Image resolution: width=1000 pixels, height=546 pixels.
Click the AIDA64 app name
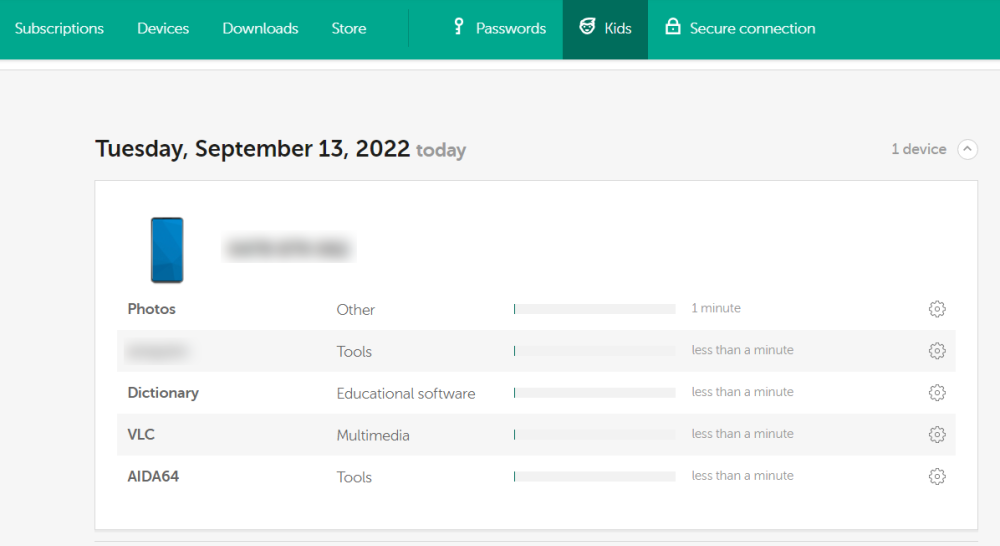153,476
